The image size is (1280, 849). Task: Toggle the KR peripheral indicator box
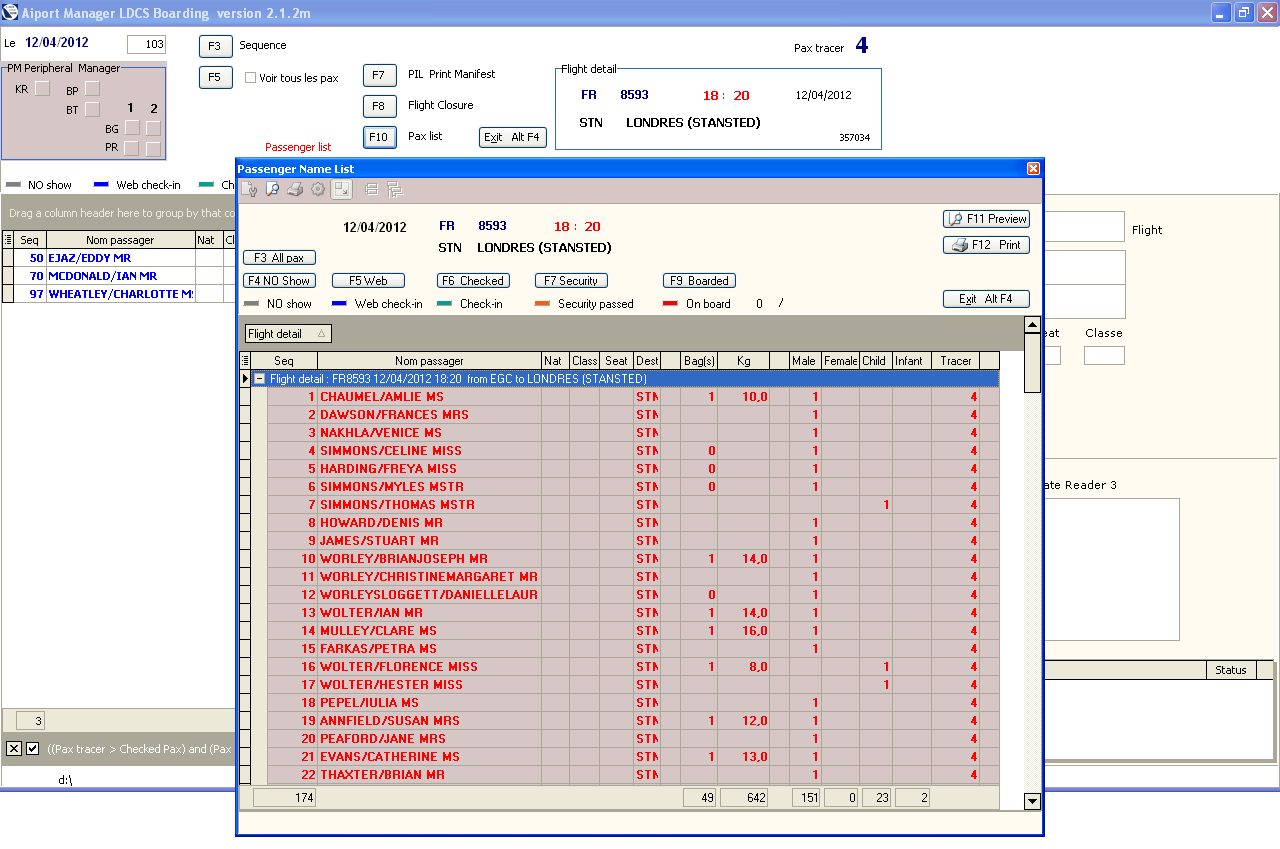click(42, 89)
